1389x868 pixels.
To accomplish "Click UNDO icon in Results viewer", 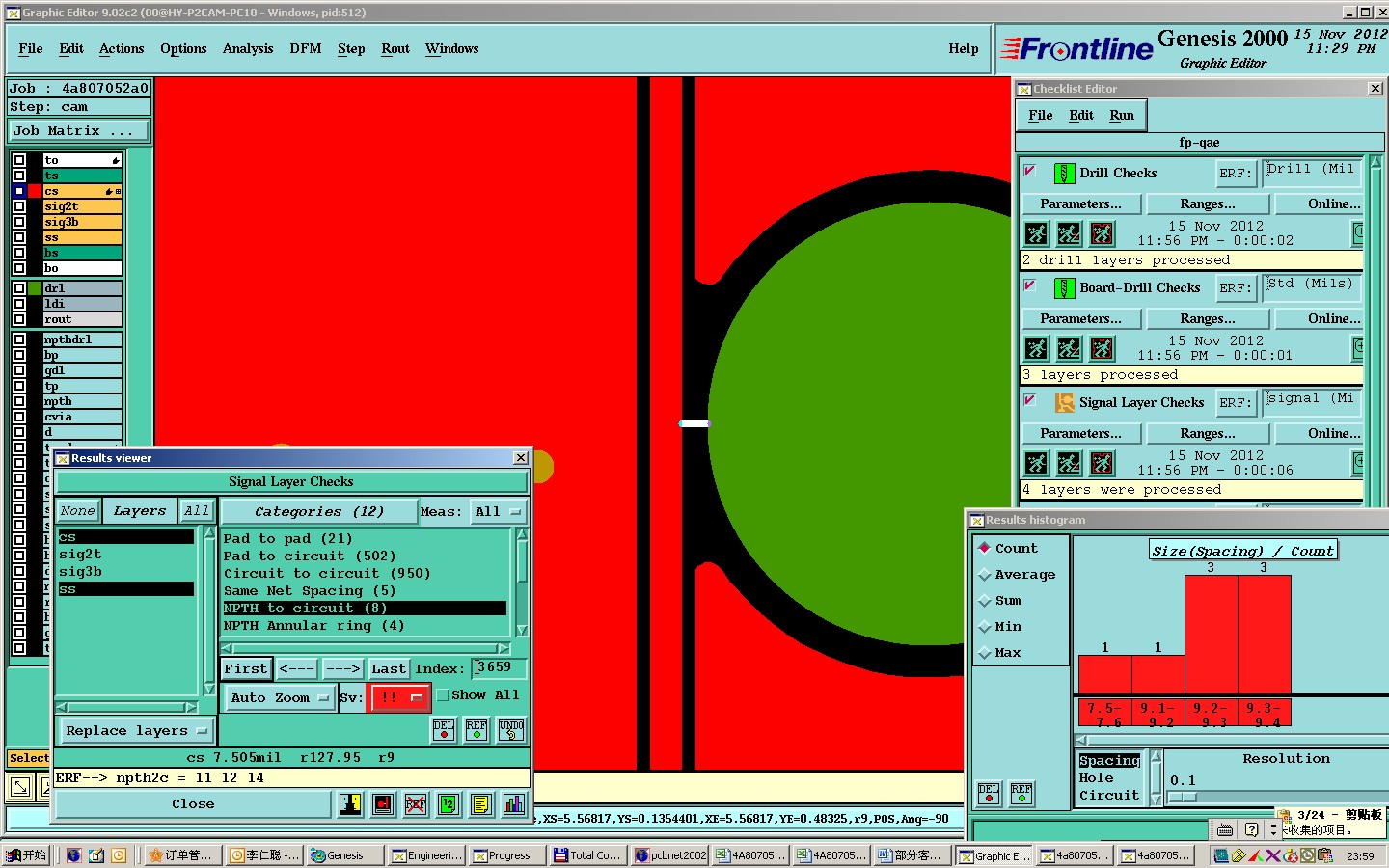I will 511,730.
